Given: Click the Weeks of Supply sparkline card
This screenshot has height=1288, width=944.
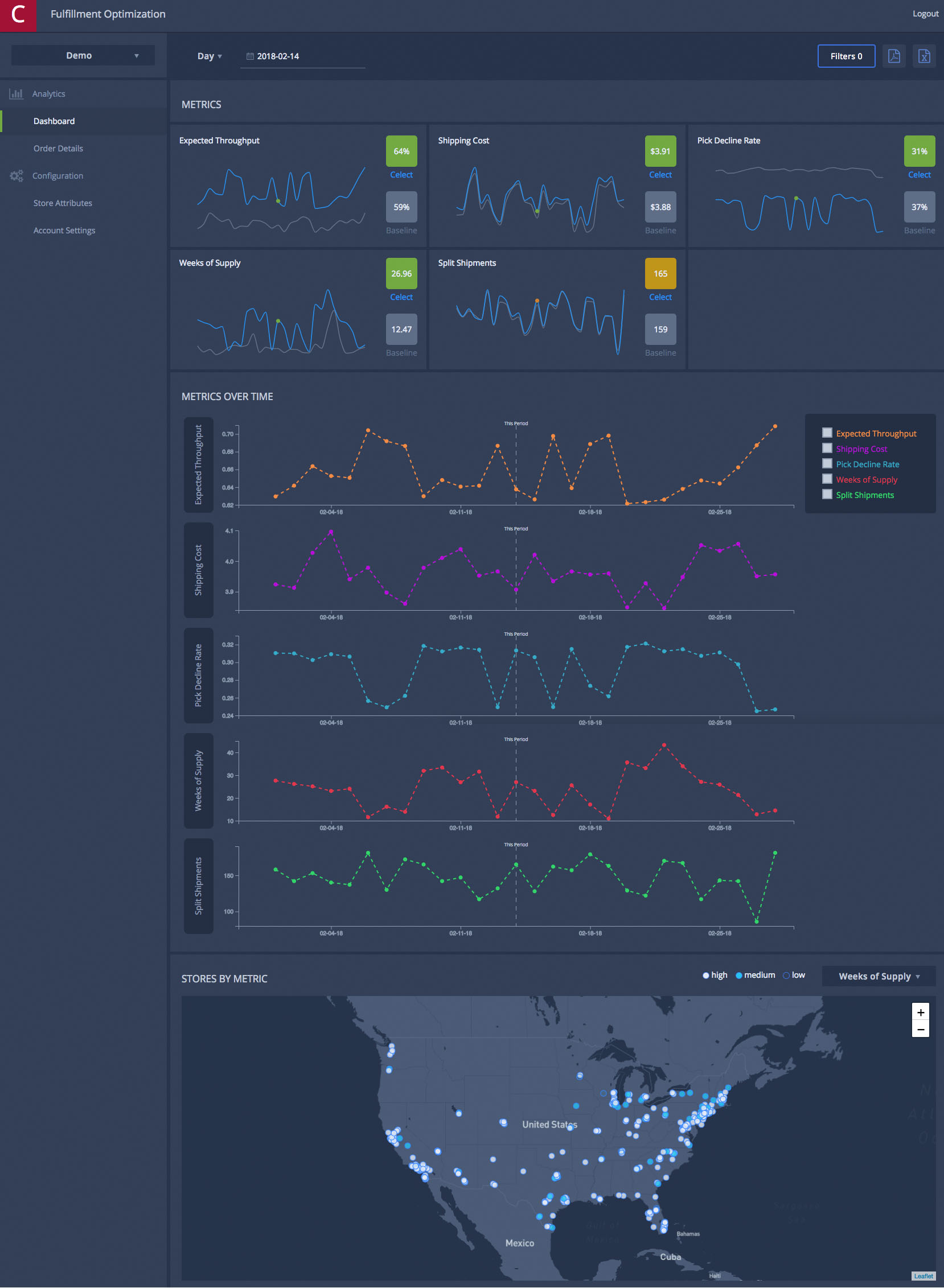Looking at the screenshot, I should (x=298, y=309).
